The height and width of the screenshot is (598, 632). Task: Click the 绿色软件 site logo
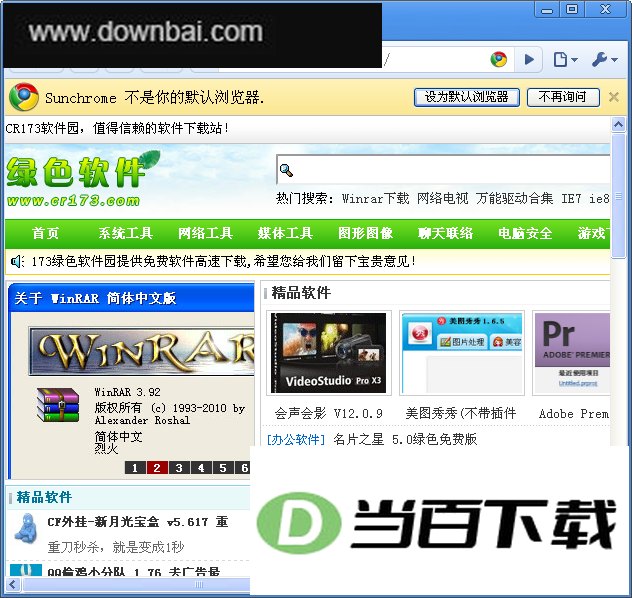[83, 179]
